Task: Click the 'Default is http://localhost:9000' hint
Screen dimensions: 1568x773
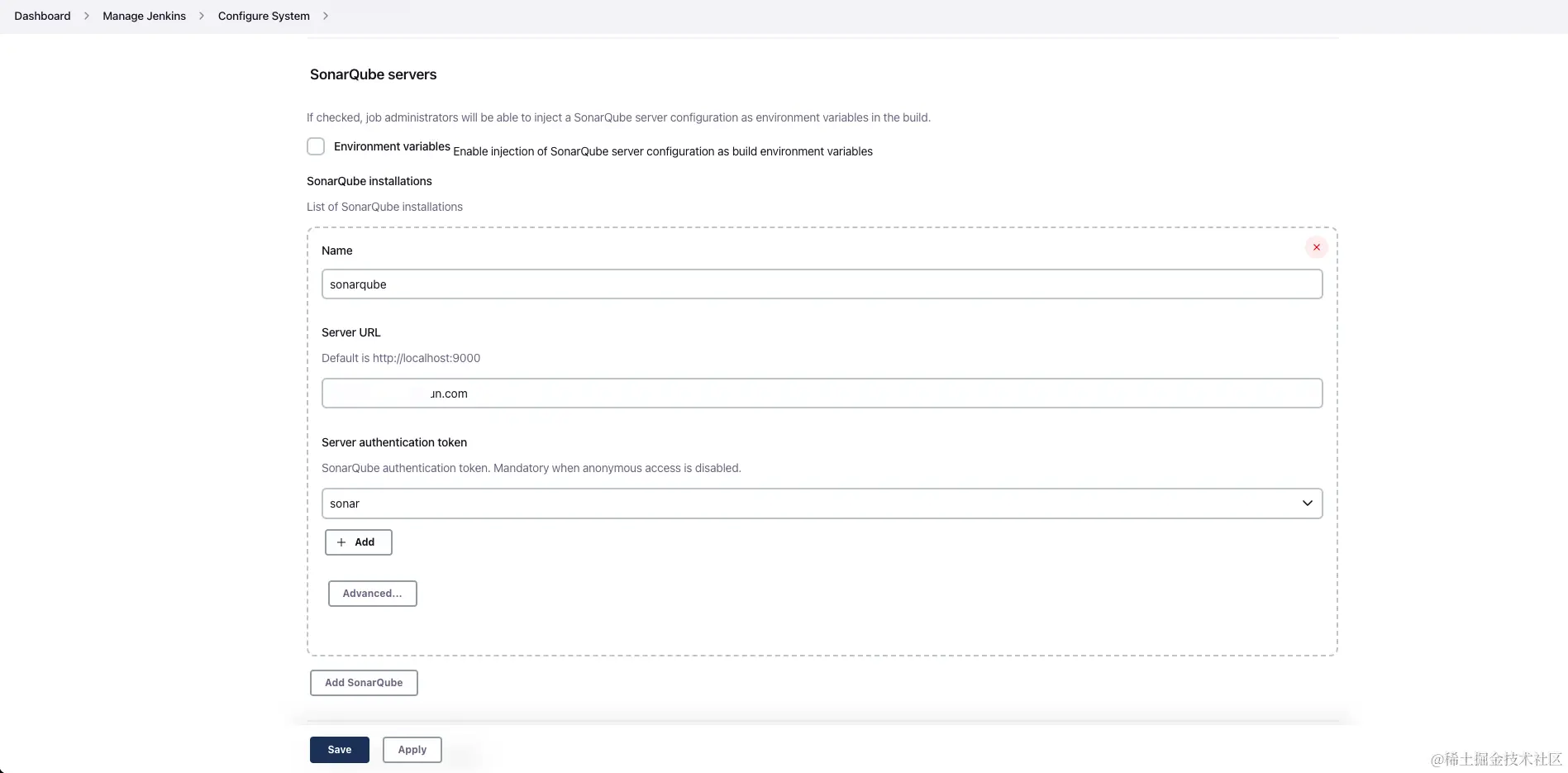Action: coord(401,358)
